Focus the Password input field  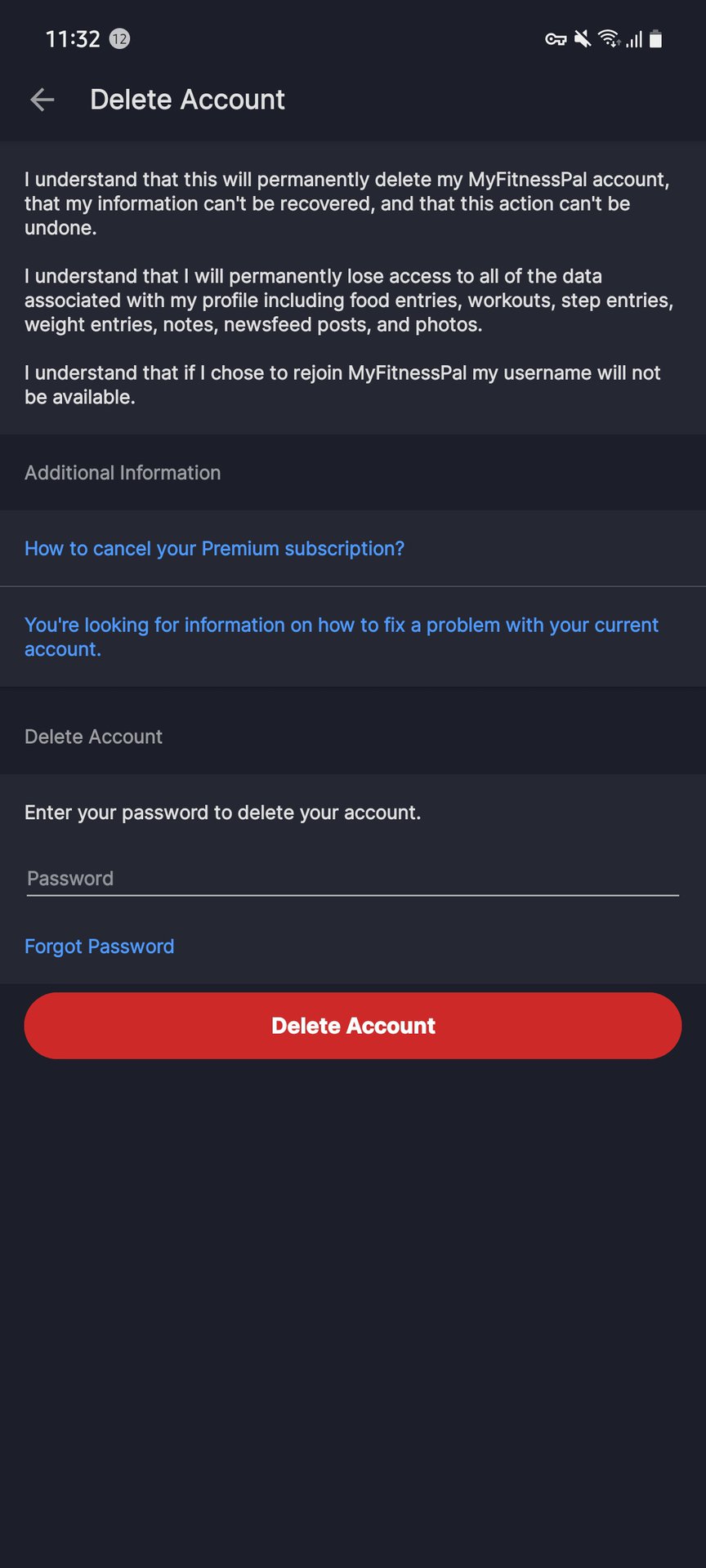click(352, 879)
